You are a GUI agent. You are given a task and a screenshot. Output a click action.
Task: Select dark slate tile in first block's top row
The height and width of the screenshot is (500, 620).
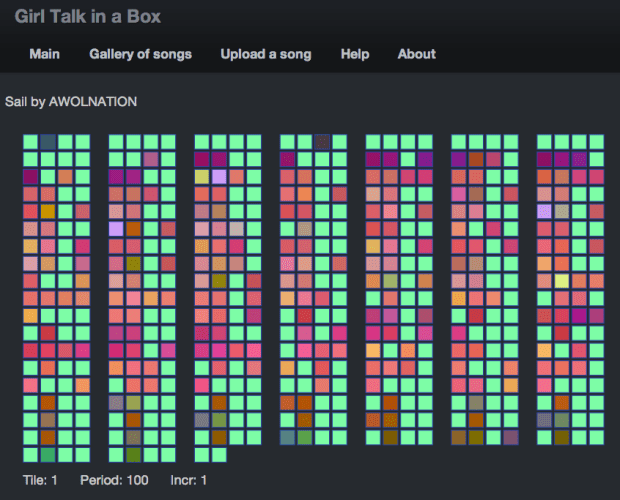pyautogui.click(x=48, y=142)
